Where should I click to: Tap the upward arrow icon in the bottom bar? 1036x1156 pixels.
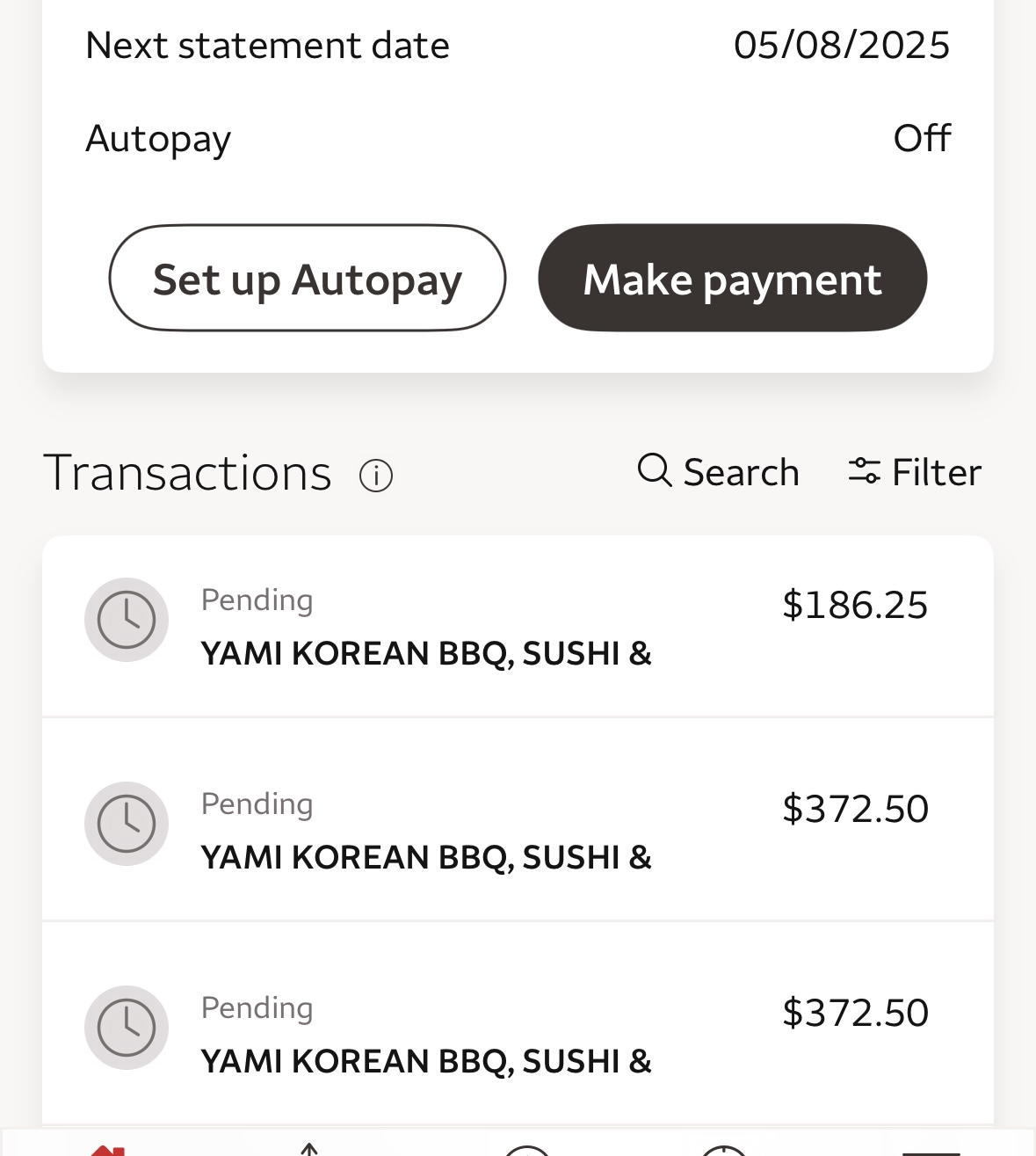tap(308, 1148)
